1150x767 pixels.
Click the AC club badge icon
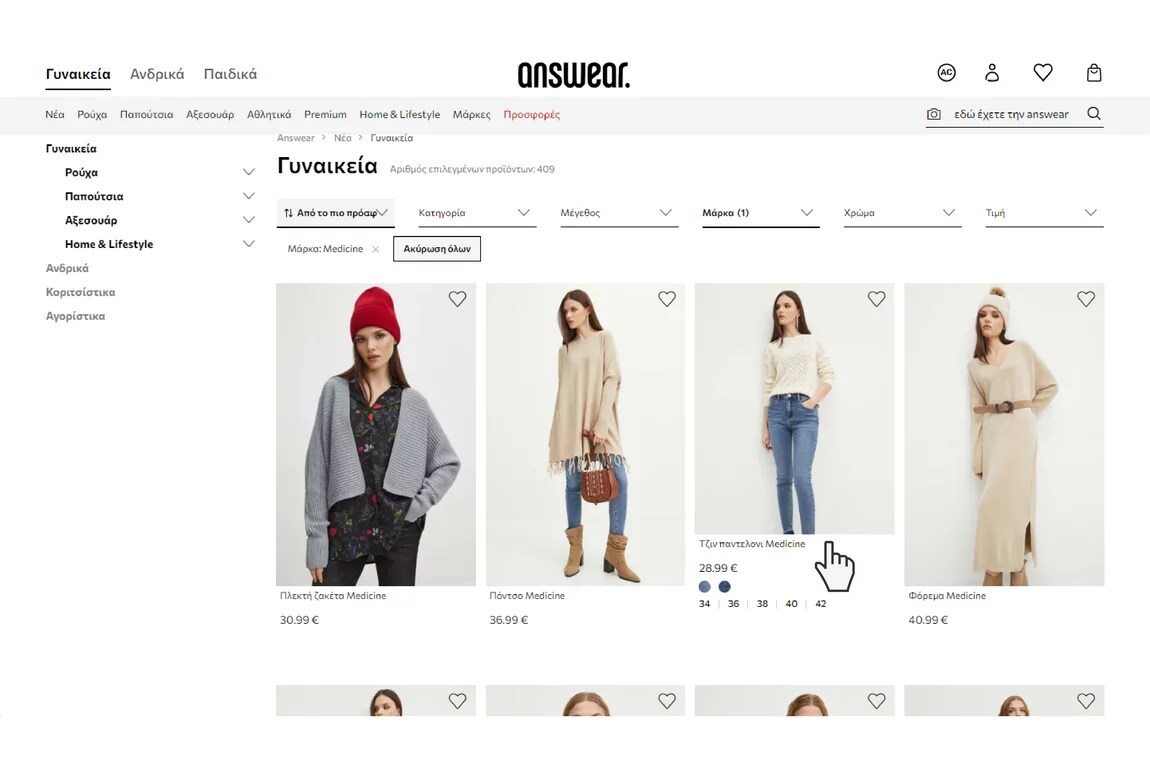click(946, 73)
